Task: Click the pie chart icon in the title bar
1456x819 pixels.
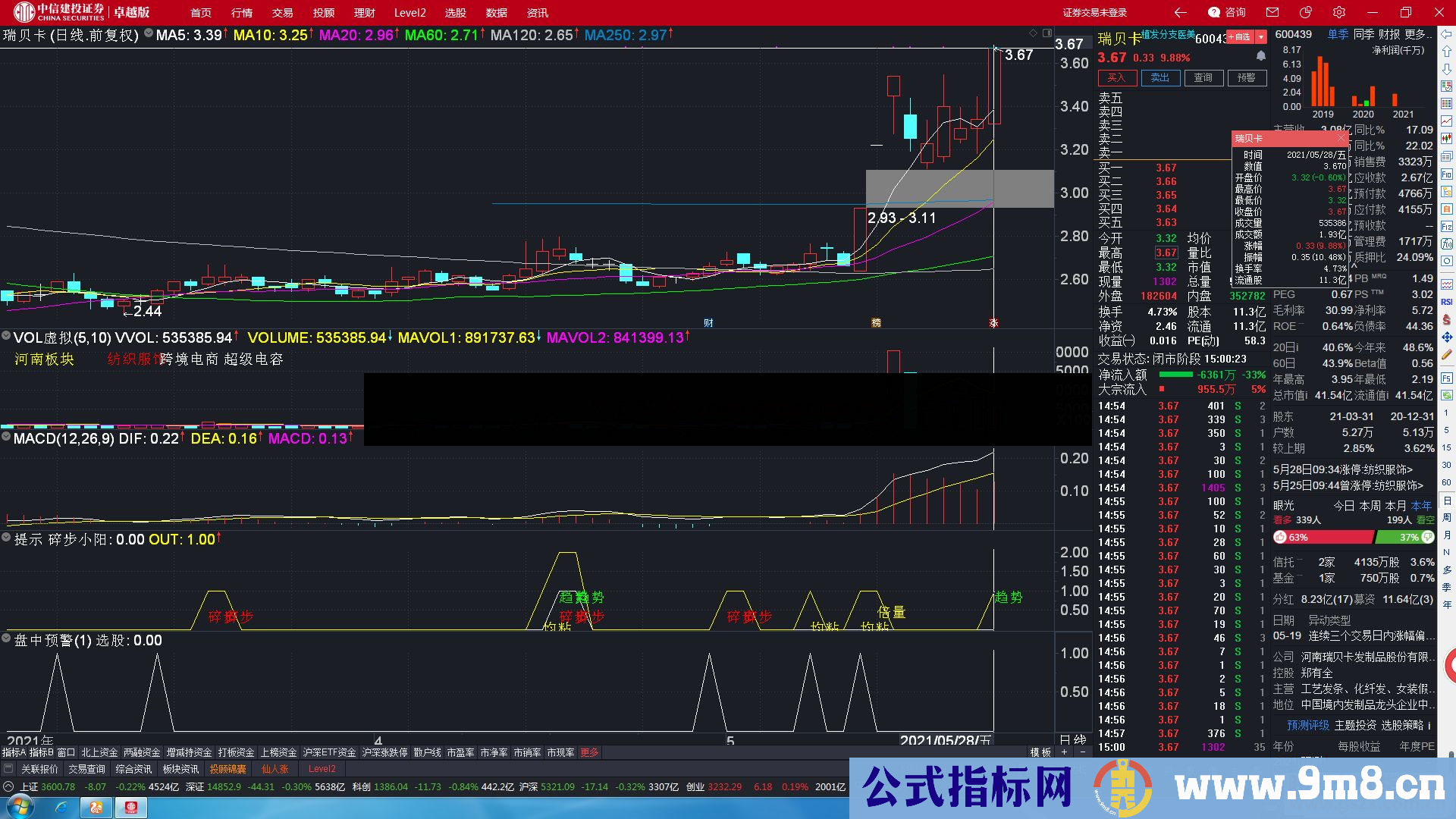Action: coord(1306,13)
